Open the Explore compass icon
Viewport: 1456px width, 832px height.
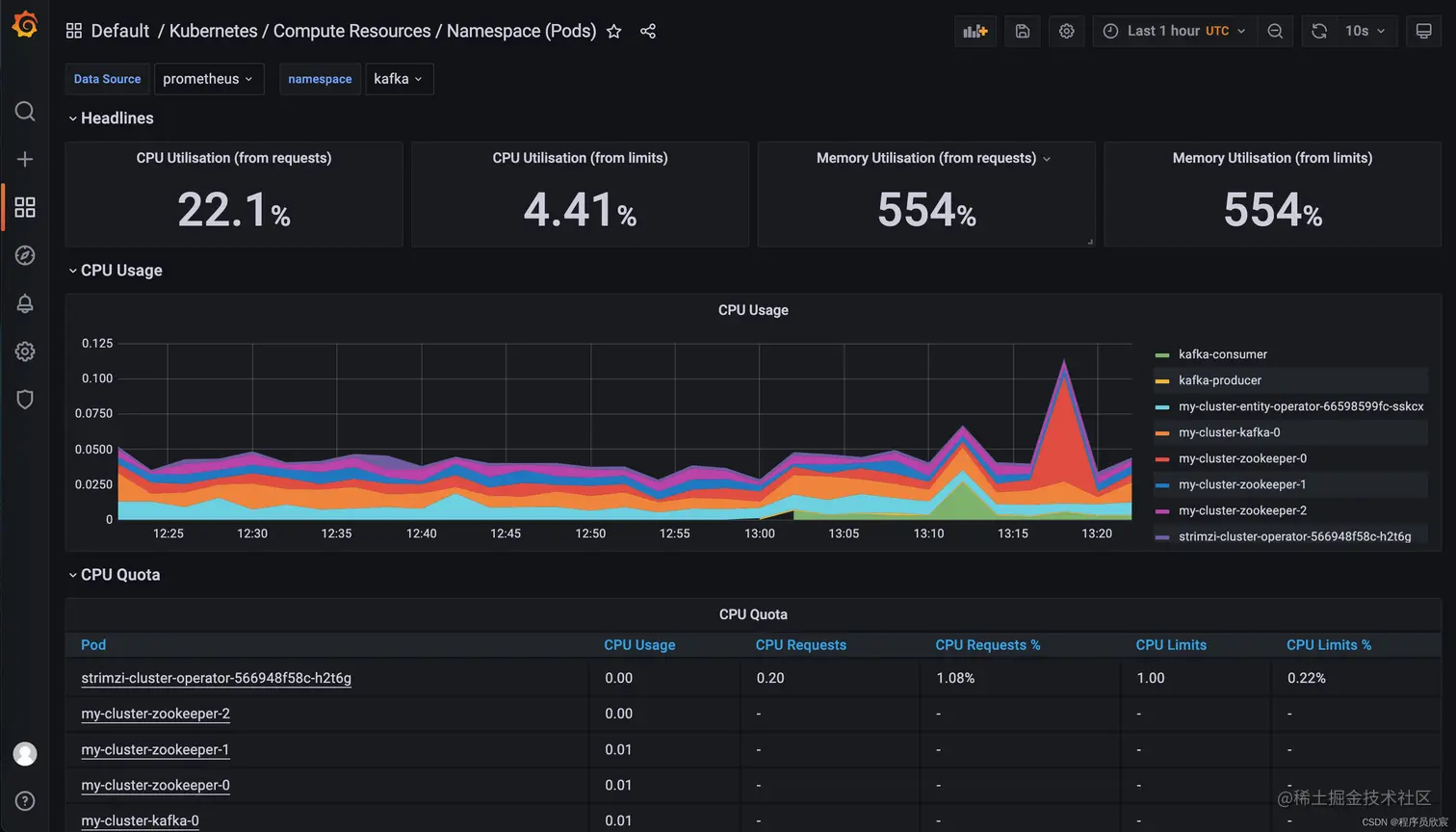click(25, 255)
